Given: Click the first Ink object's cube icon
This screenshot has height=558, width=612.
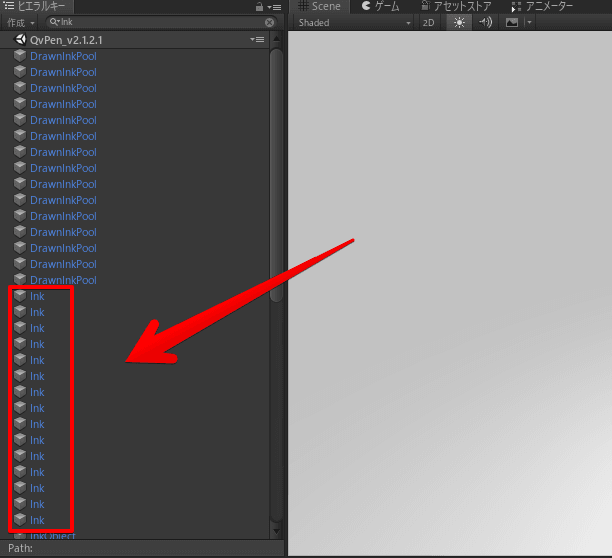Looking at the screenshot, I should tap(20, 296).
